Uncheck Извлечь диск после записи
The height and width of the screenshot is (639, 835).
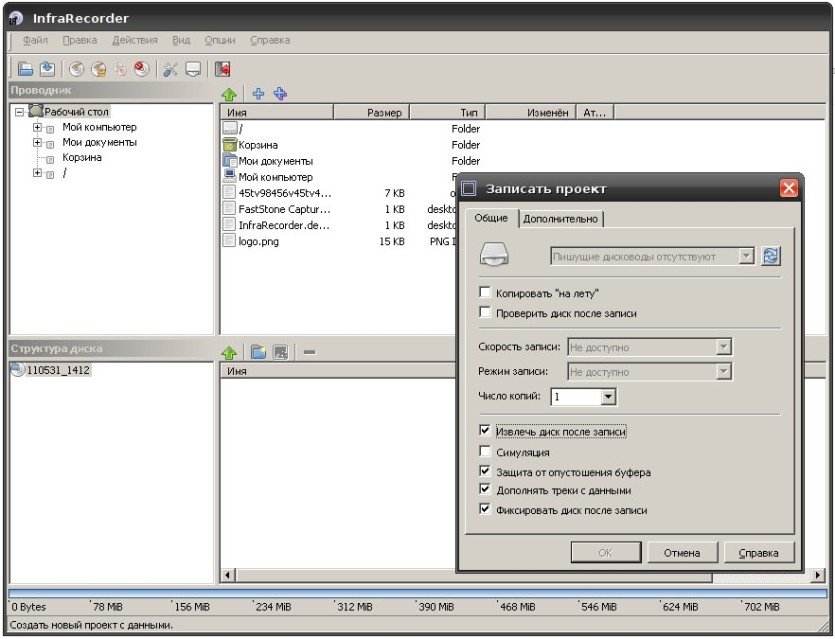tap(485, 430)
